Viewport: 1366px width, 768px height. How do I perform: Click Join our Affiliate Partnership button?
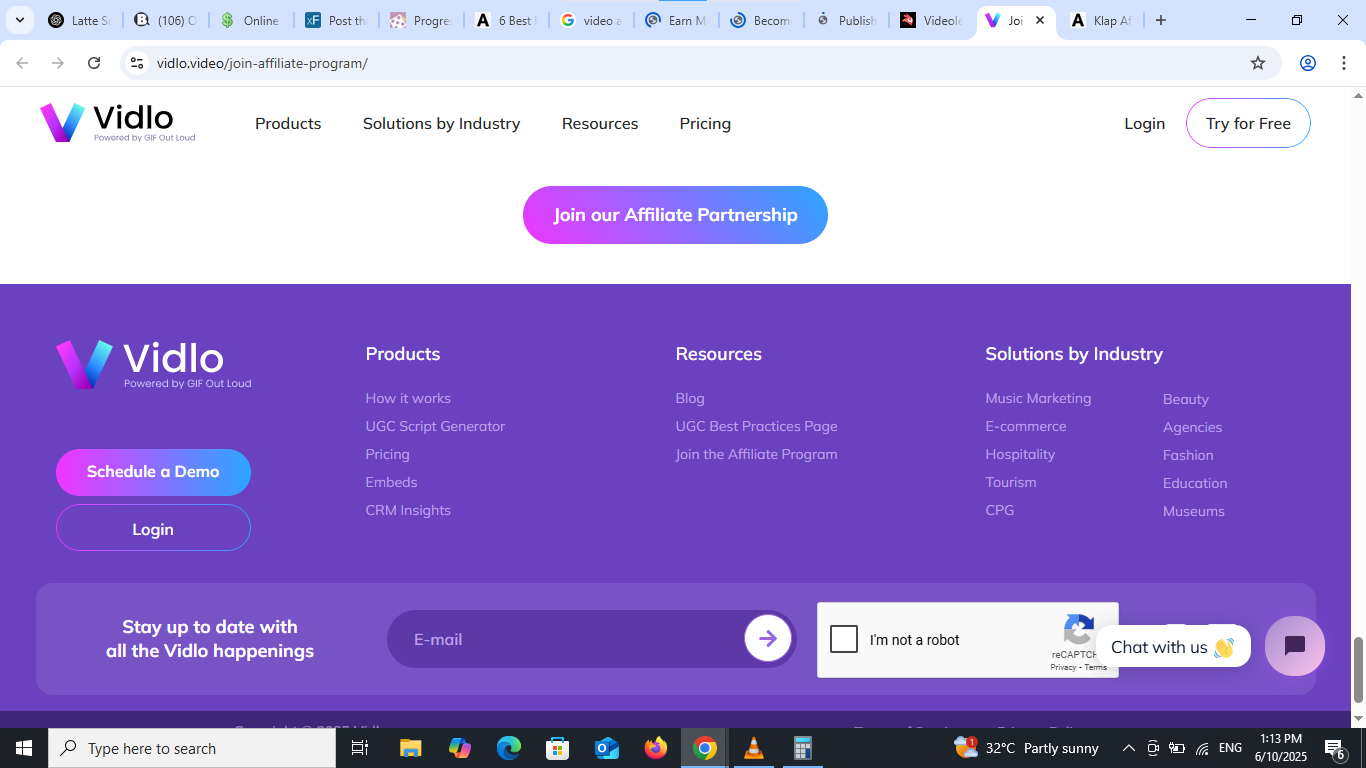coord(675,215)
